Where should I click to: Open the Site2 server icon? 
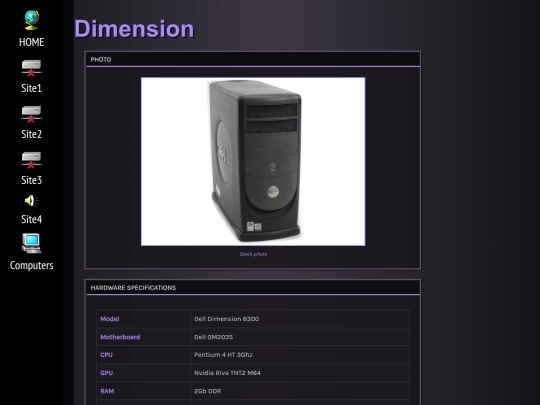pos(31,114)
